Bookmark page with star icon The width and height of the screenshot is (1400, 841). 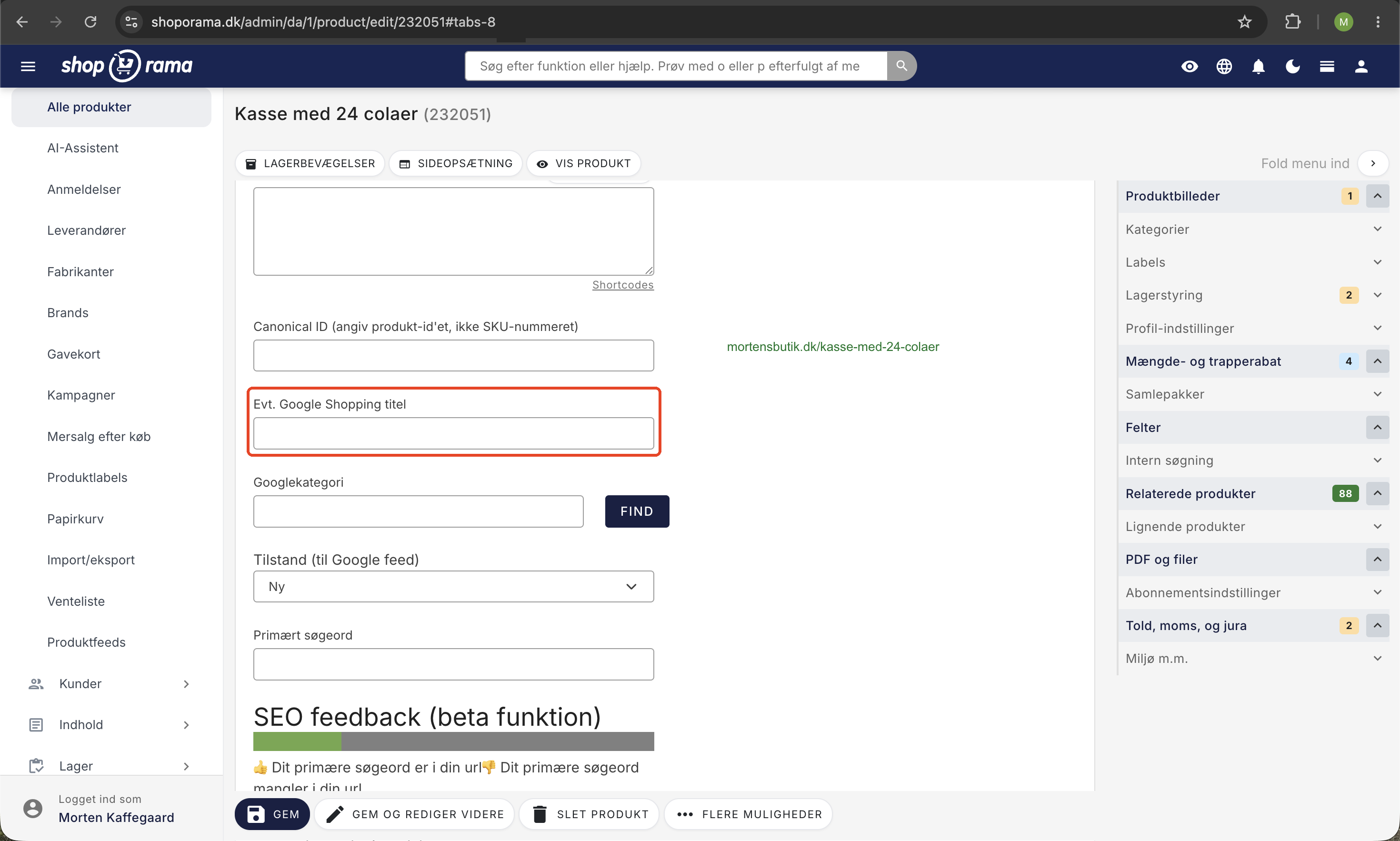coord(1244,21)
